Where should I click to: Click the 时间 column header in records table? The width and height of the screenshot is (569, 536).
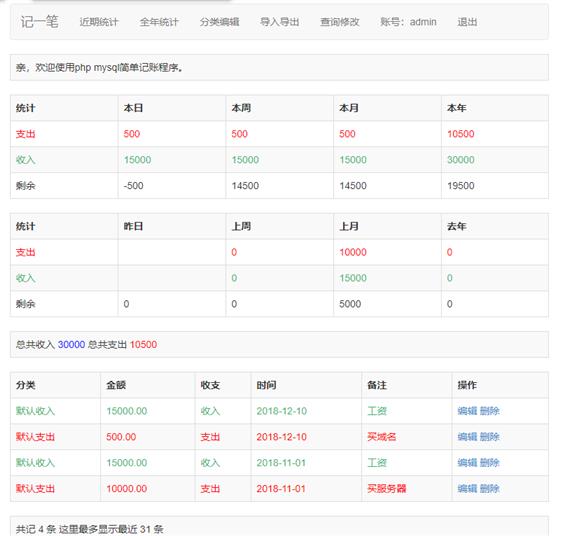pos(266,385)
